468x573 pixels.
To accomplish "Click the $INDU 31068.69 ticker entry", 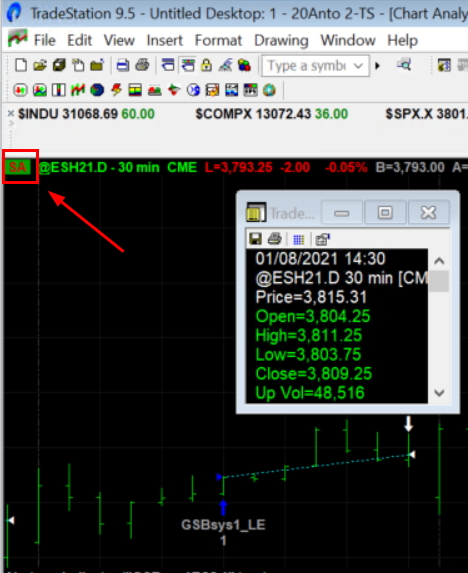I will click(86, 114).
